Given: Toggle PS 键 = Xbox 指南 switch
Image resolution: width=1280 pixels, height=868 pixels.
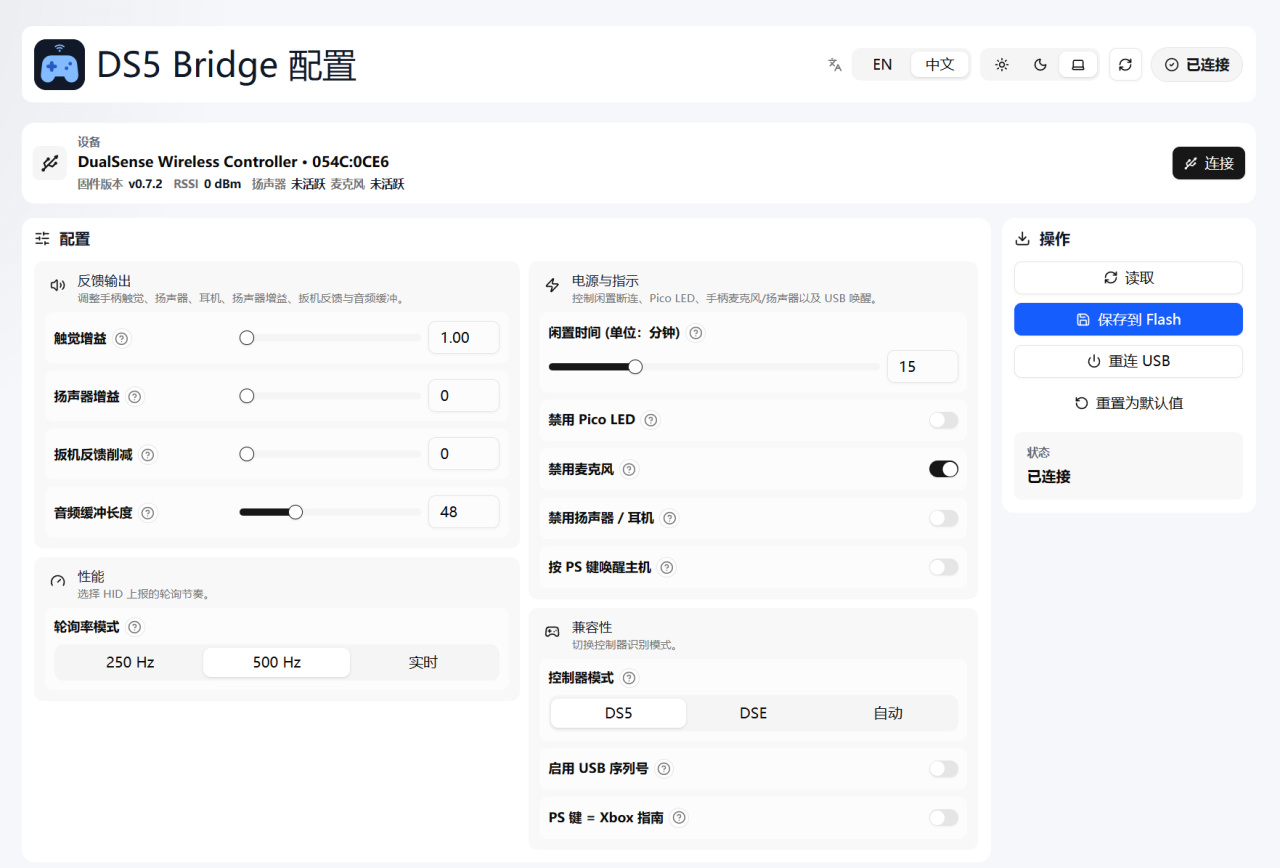Looking at the screenshot, I should [943, 818].
